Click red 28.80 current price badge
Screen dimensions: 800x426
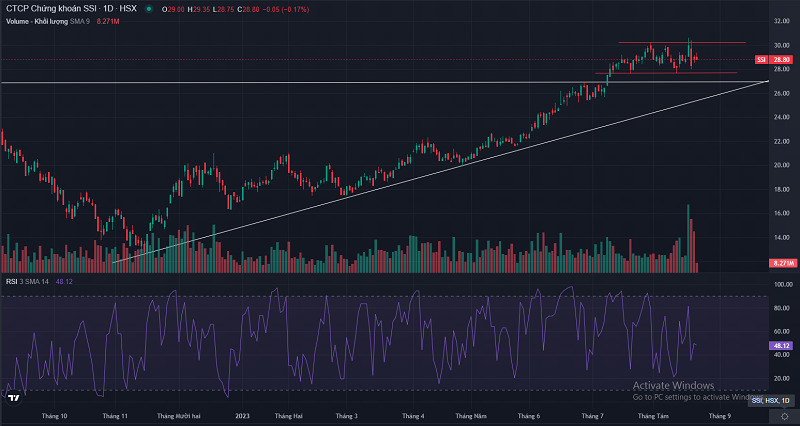coord(783,59)
